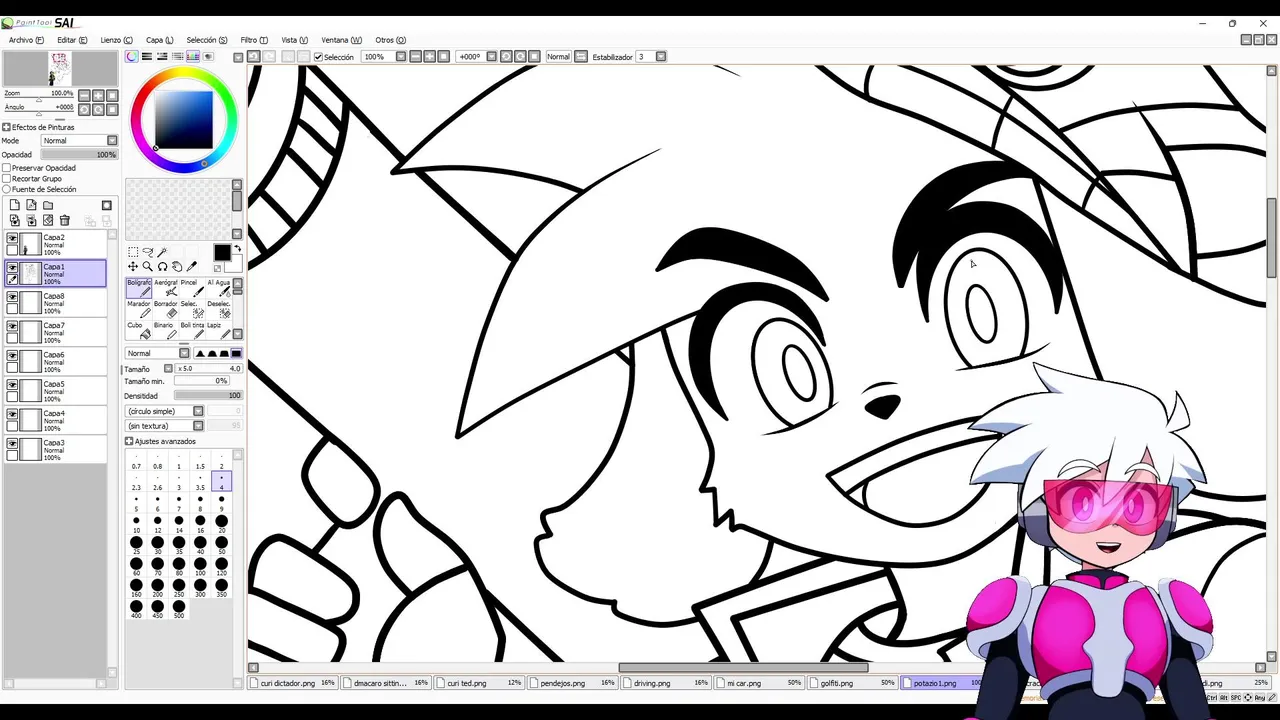Hide the Capa3 layer
1280x720 pixels.
[12, 443]
